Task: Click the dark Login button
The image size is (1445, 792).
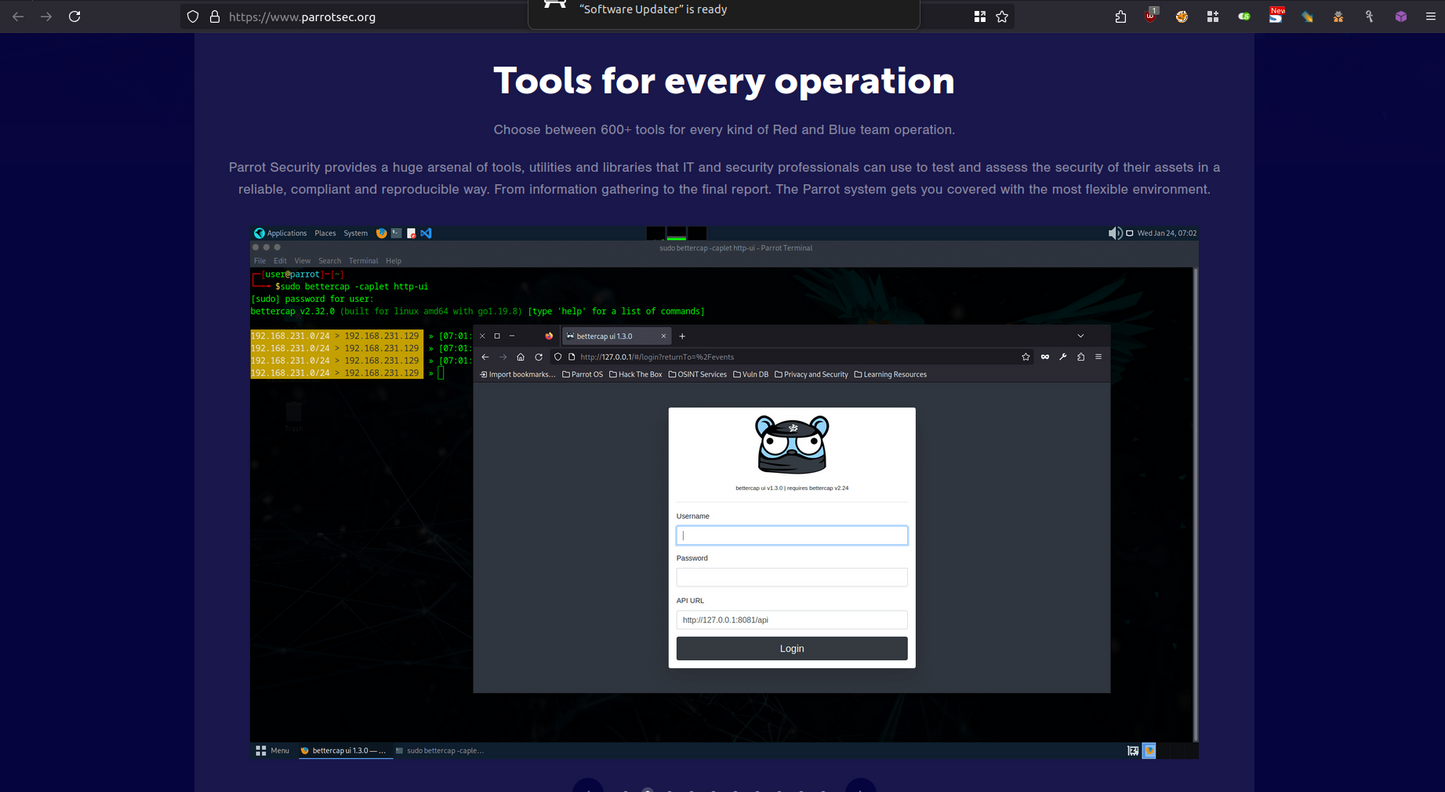Action: coord(792,649)
